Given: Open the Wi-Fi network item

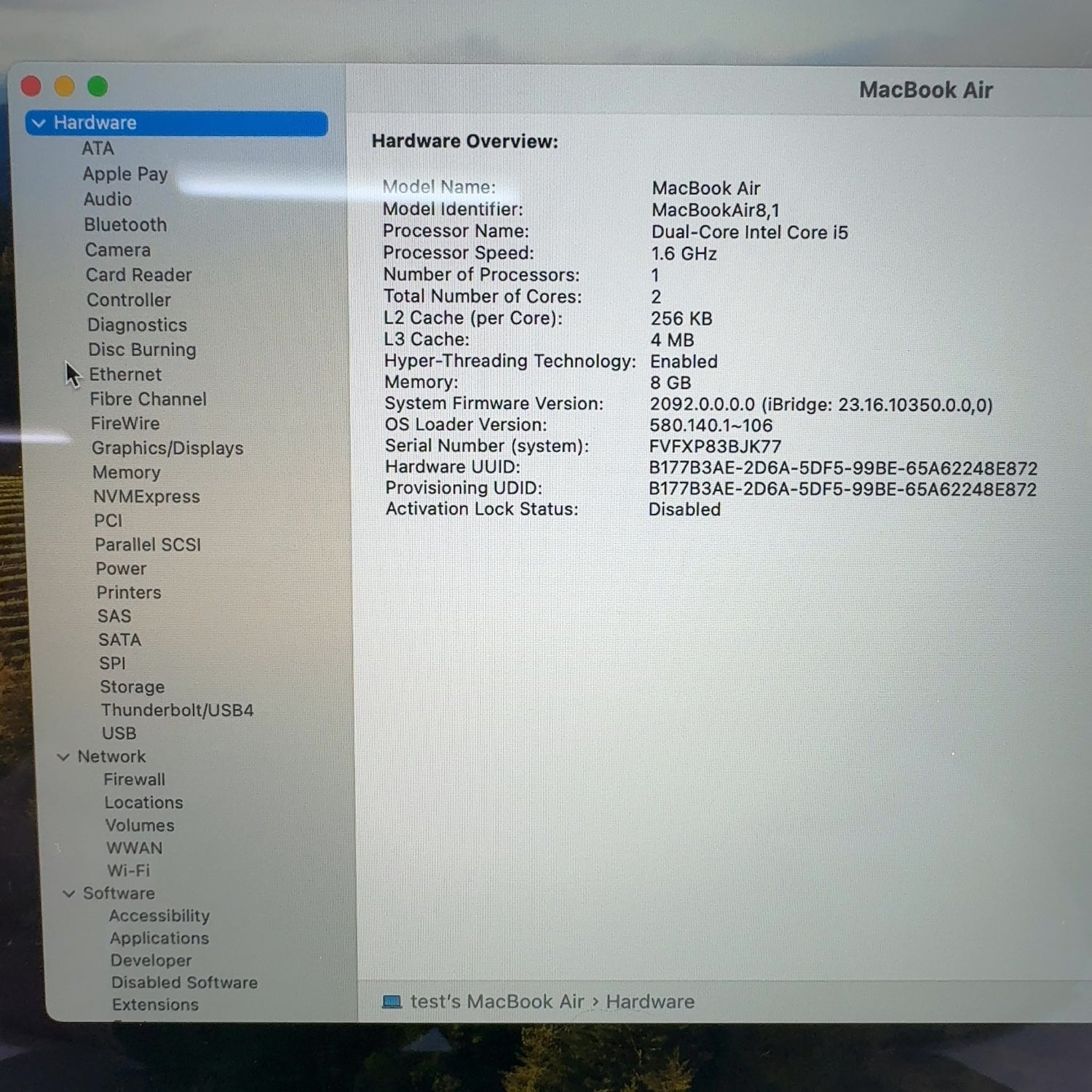Looking at the screenshot, I should pos(128,871).
